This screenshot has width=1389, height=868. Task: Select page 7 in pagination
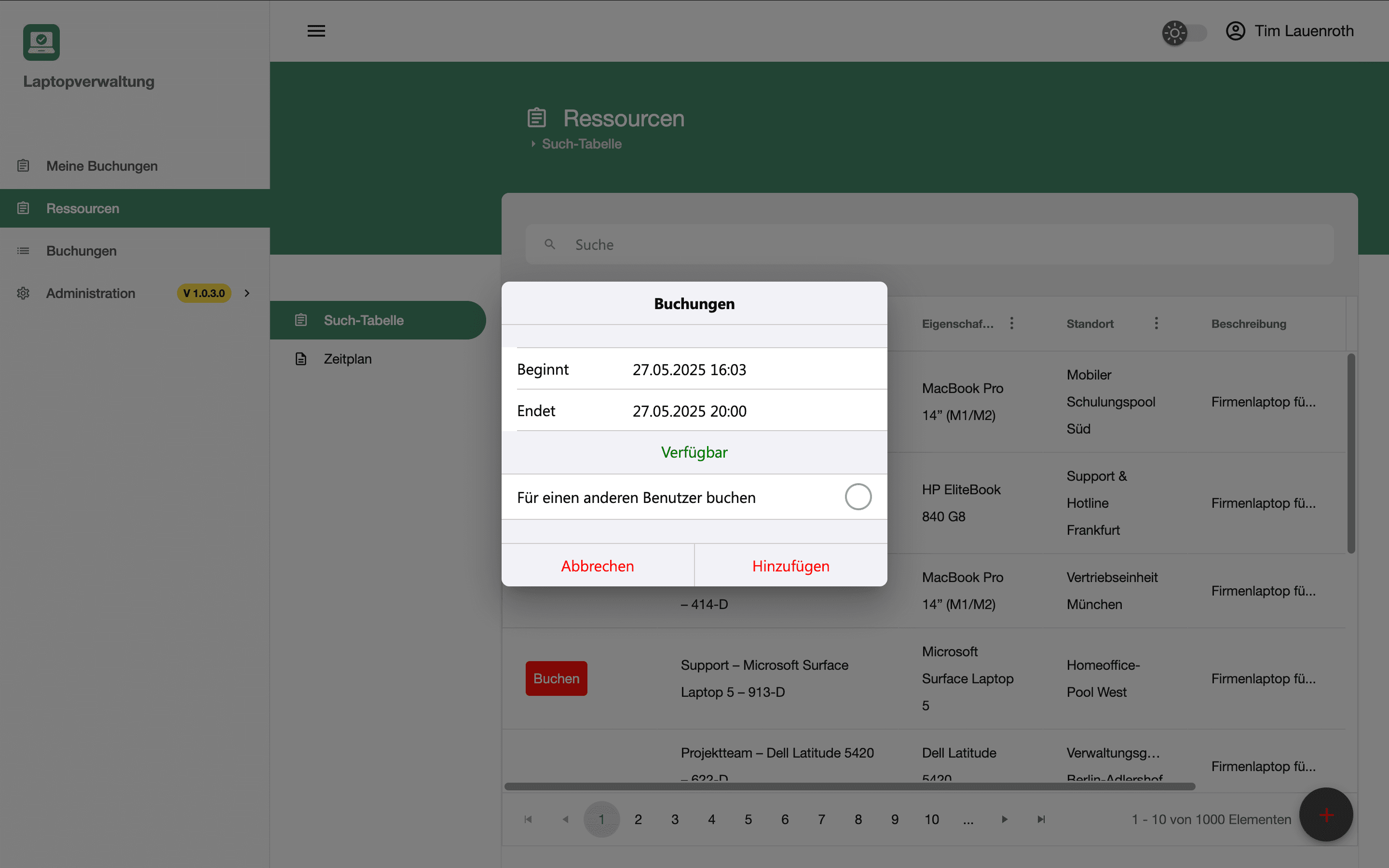coord(821,819)
